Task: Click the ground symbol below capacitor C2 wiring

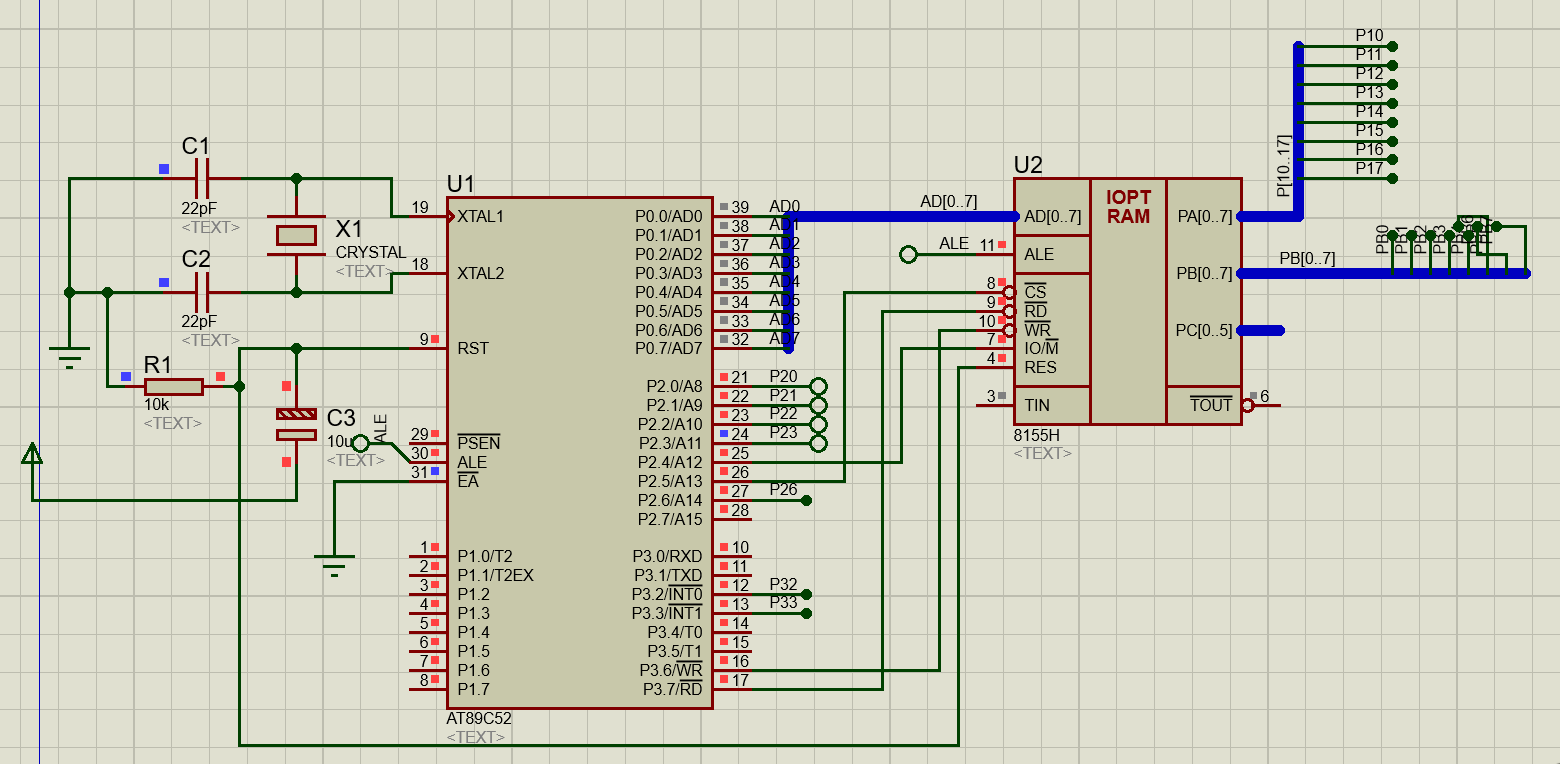Action: [x=69, y=357]
